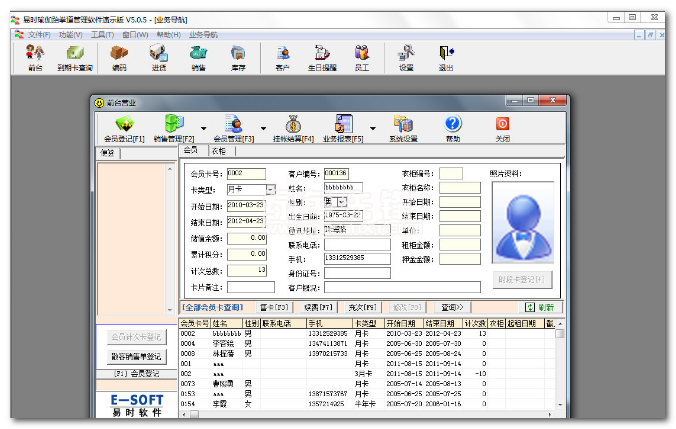Open the 卡类型 combo box
The height and width of the screenshot is (429, 676).
click(x=271, y=189)
